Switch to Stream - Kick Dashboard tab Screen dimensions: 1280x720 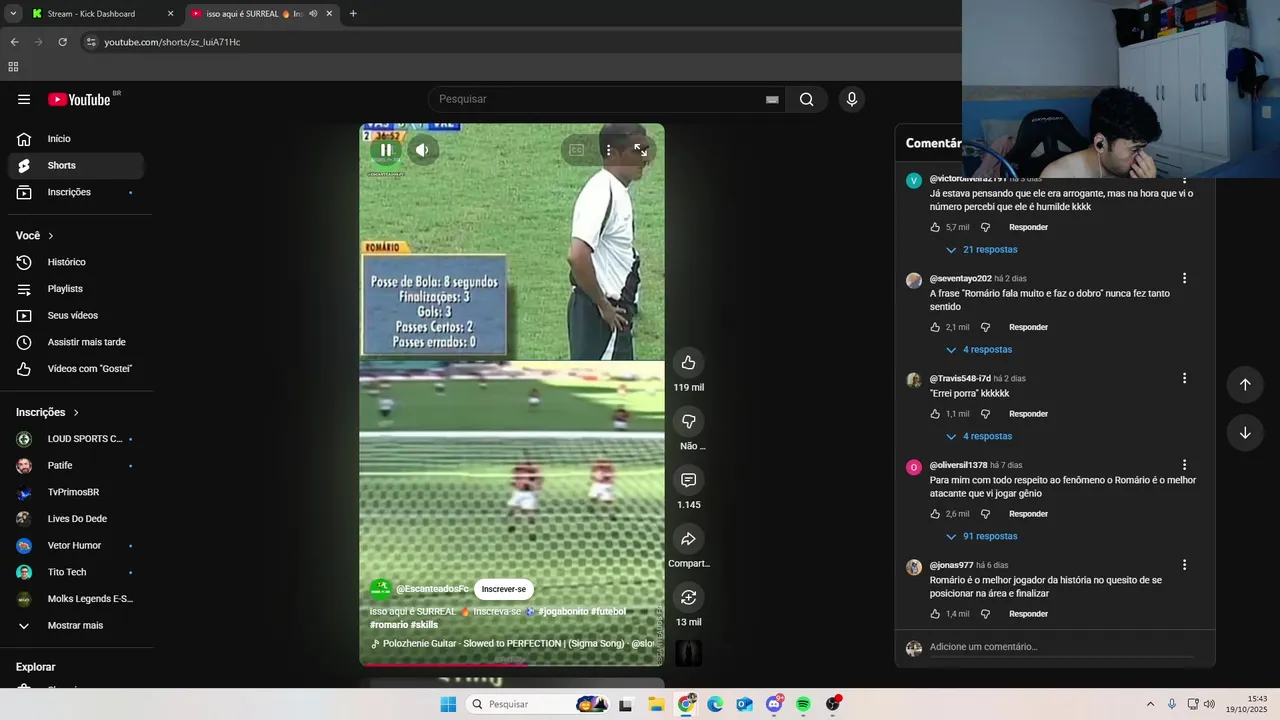pyautogui.click(x=103, y=14)
